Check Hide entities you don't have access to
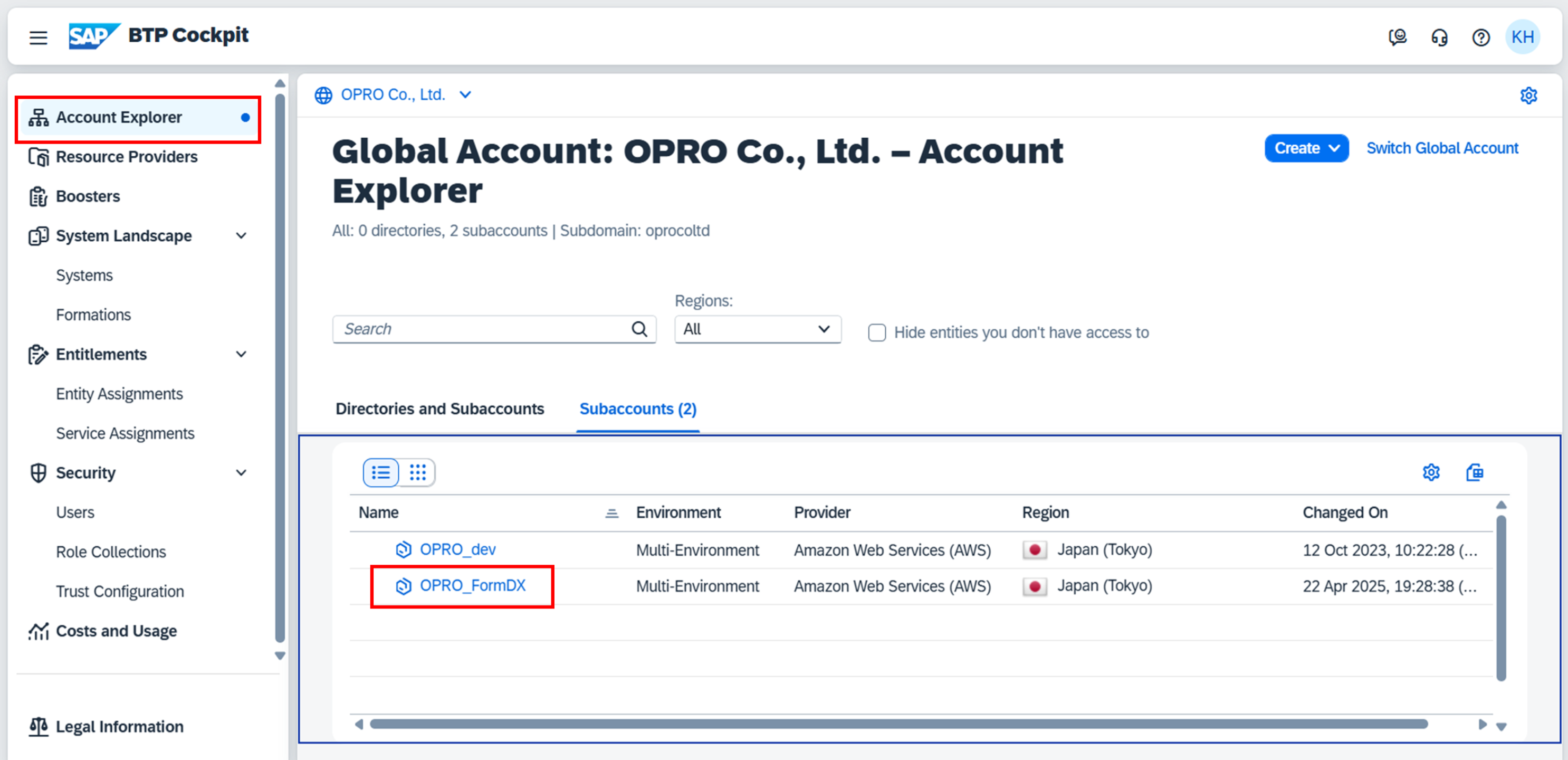Viewport: 1568px width, 760px height. pos(876,332)
